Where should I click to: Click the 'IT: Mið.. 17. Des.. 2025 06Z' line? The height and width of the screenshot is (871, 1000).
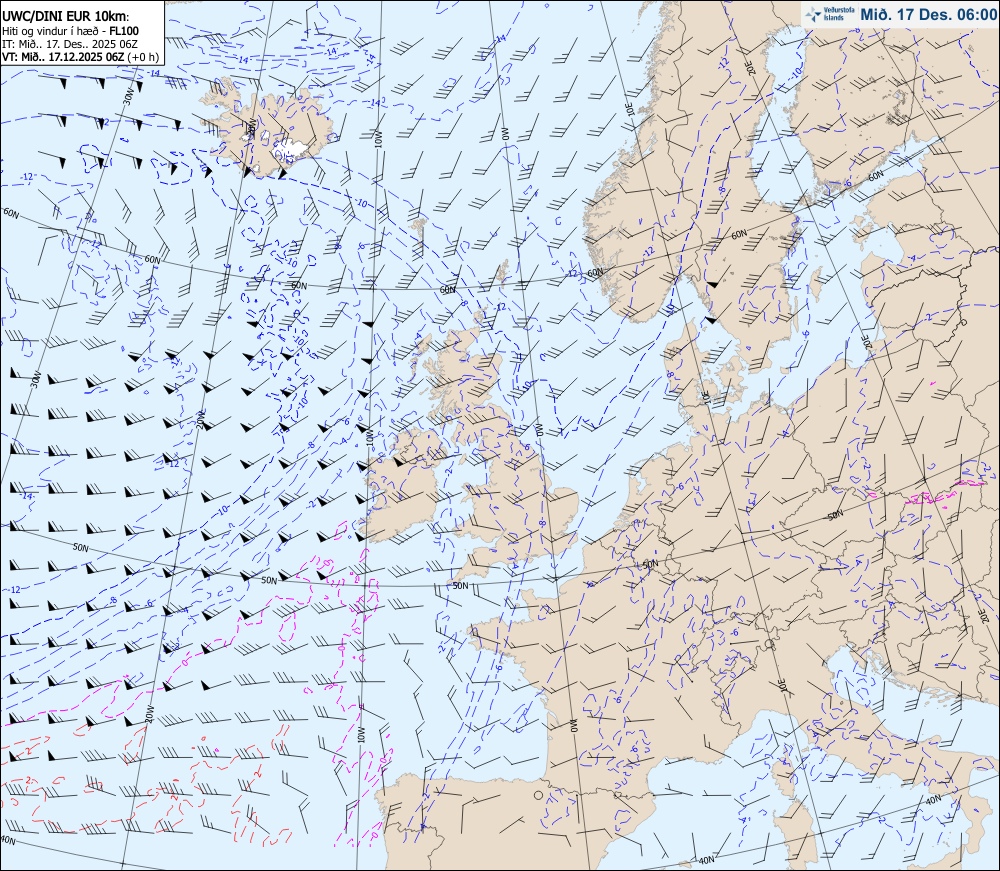pyautogui.click(x=71, y=43)
